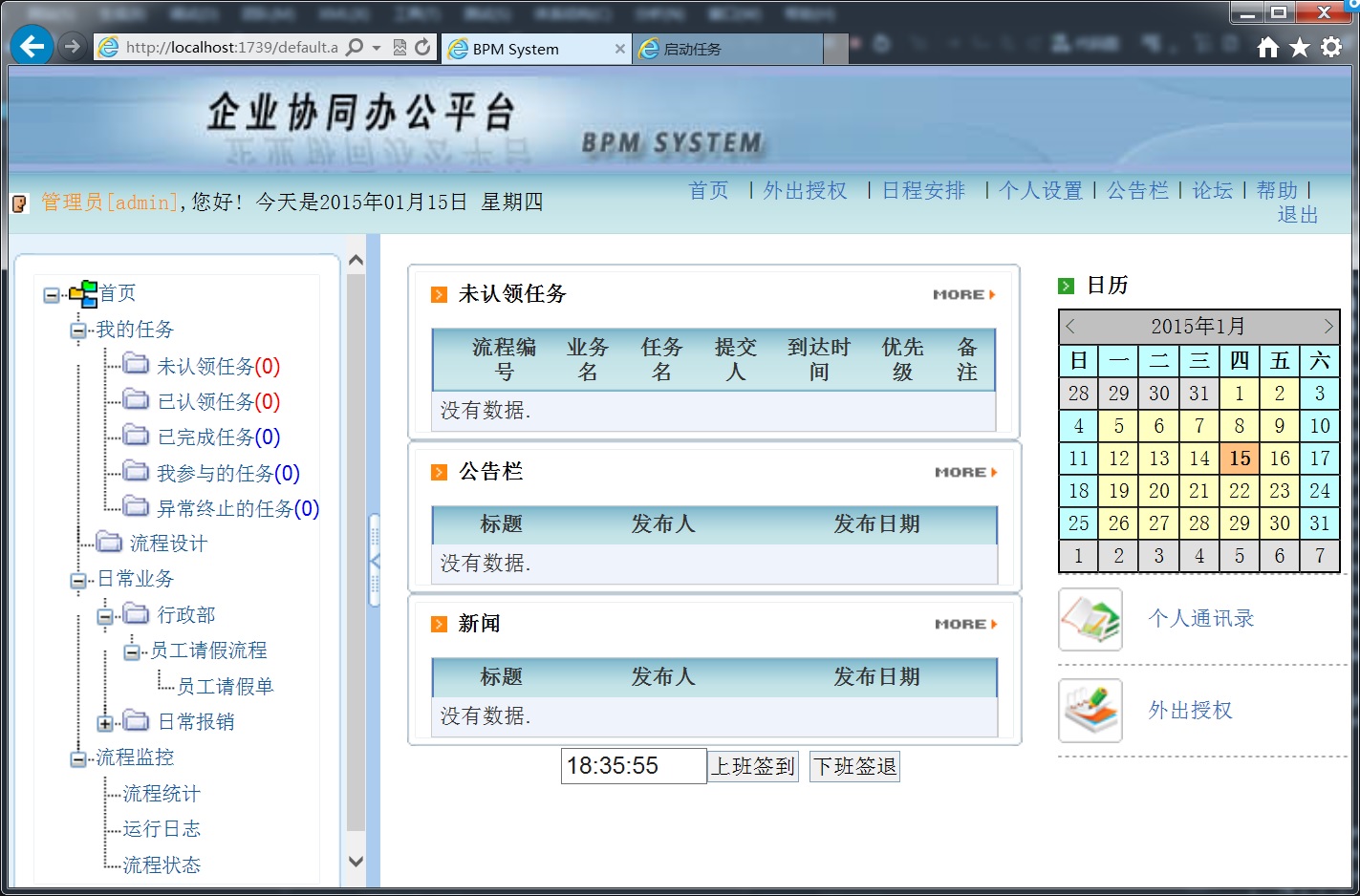Click the outgoing authorization notepad icon
1360x896 pixels.
pos(1090,711)
